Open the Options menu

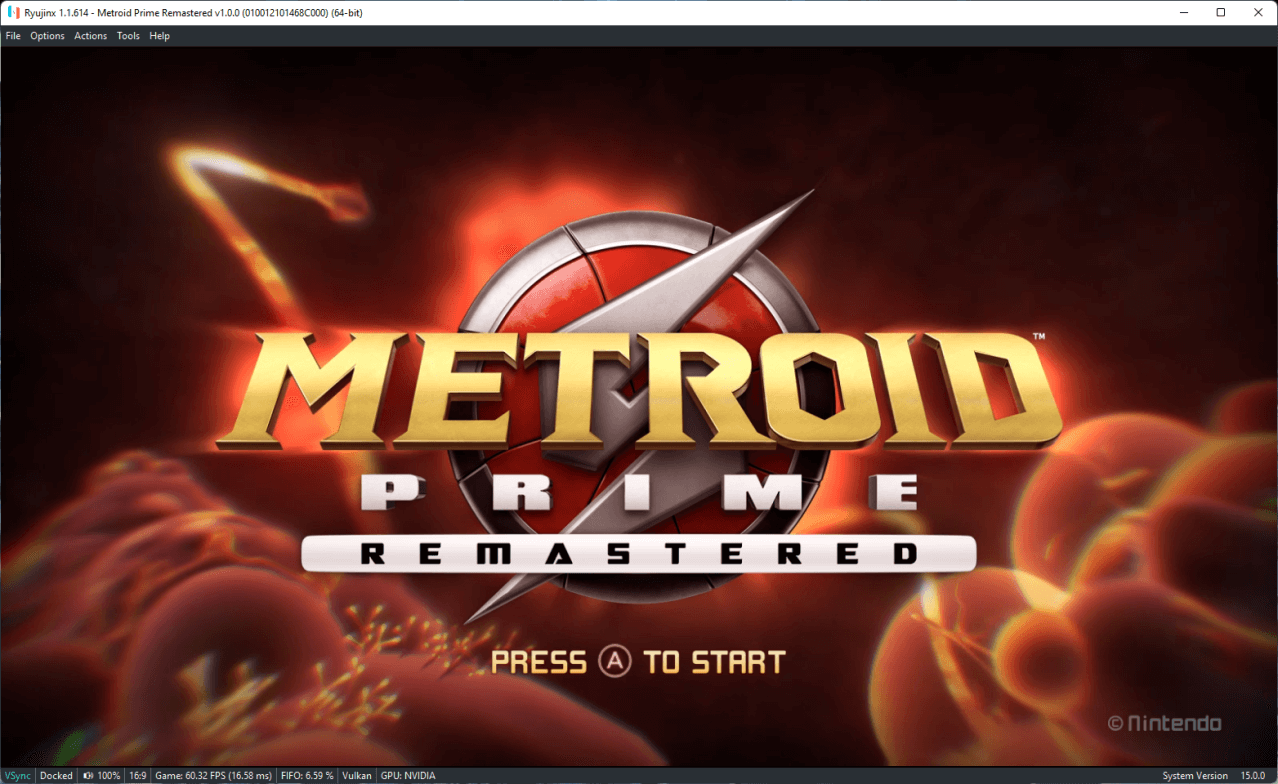[47, 36]
